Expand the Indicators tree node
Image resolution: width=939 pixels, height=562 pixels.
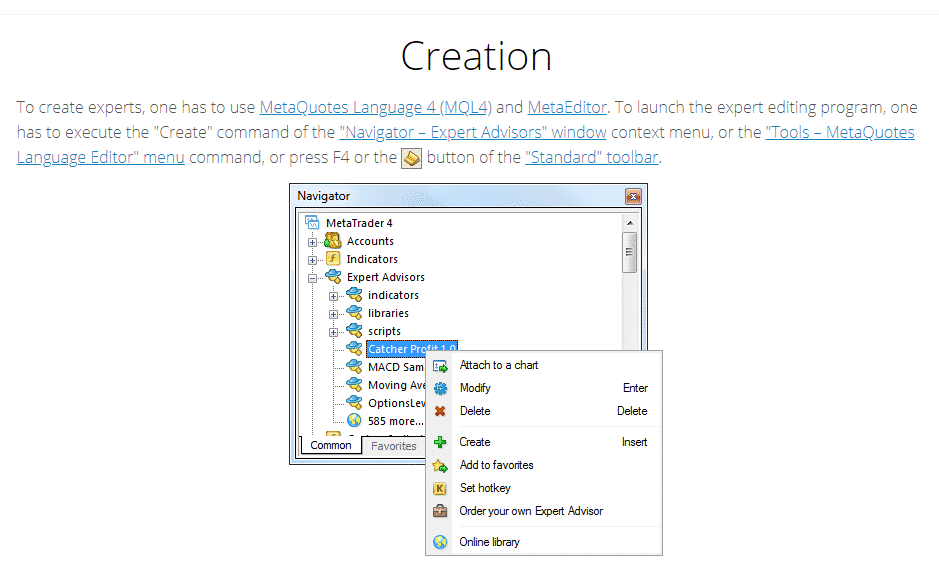(x=312, y=260)
